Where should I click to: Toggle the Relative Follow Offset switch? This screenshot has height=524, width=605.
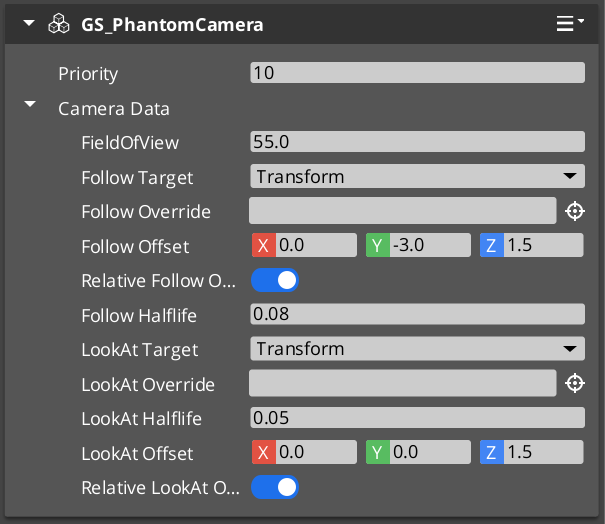275,281
